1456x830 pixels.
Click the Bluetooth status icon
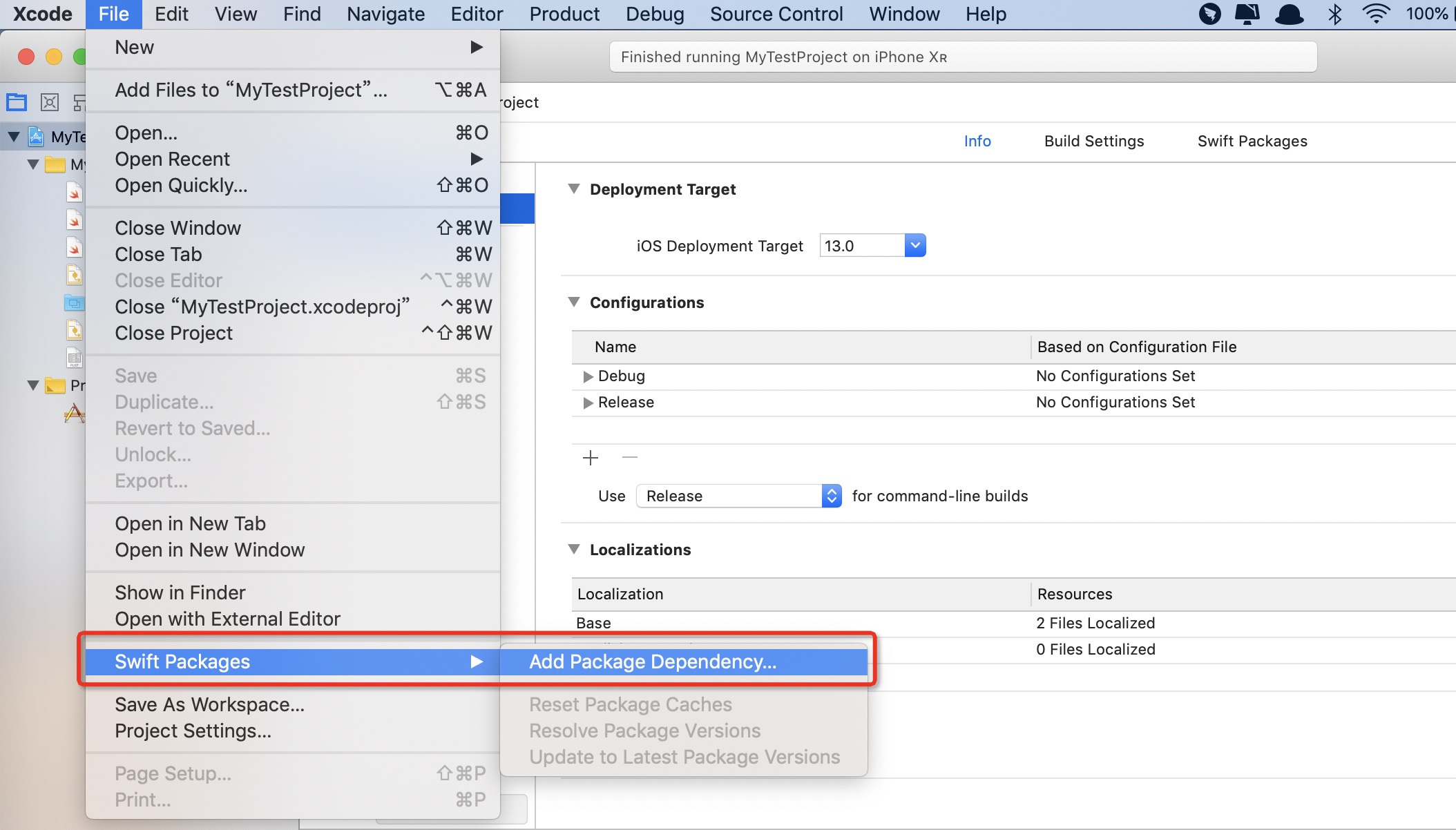point(1334,14)
